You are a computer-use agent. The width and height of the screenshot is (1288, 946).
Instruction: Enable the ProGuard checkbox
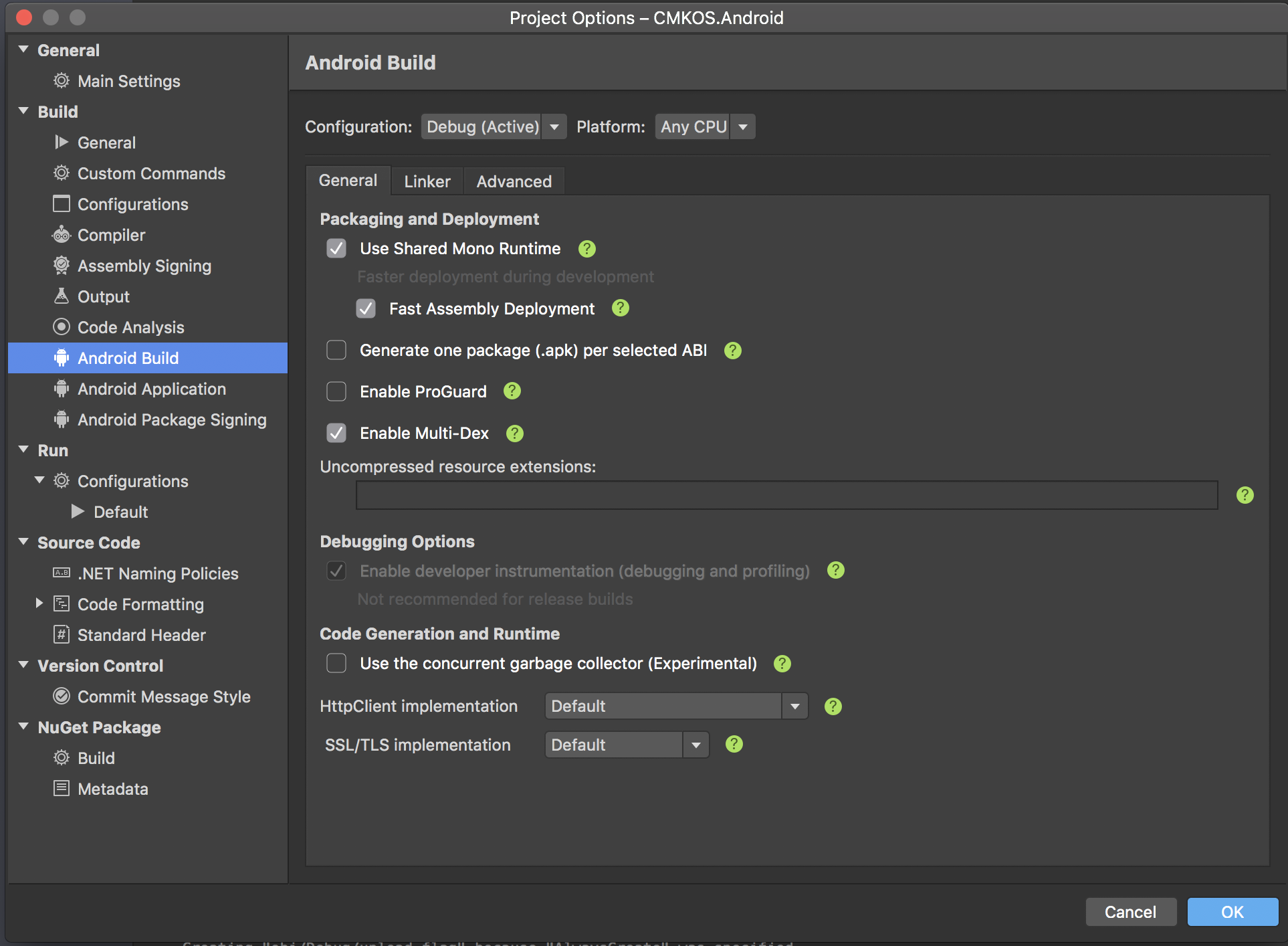(x=336, y=391)
